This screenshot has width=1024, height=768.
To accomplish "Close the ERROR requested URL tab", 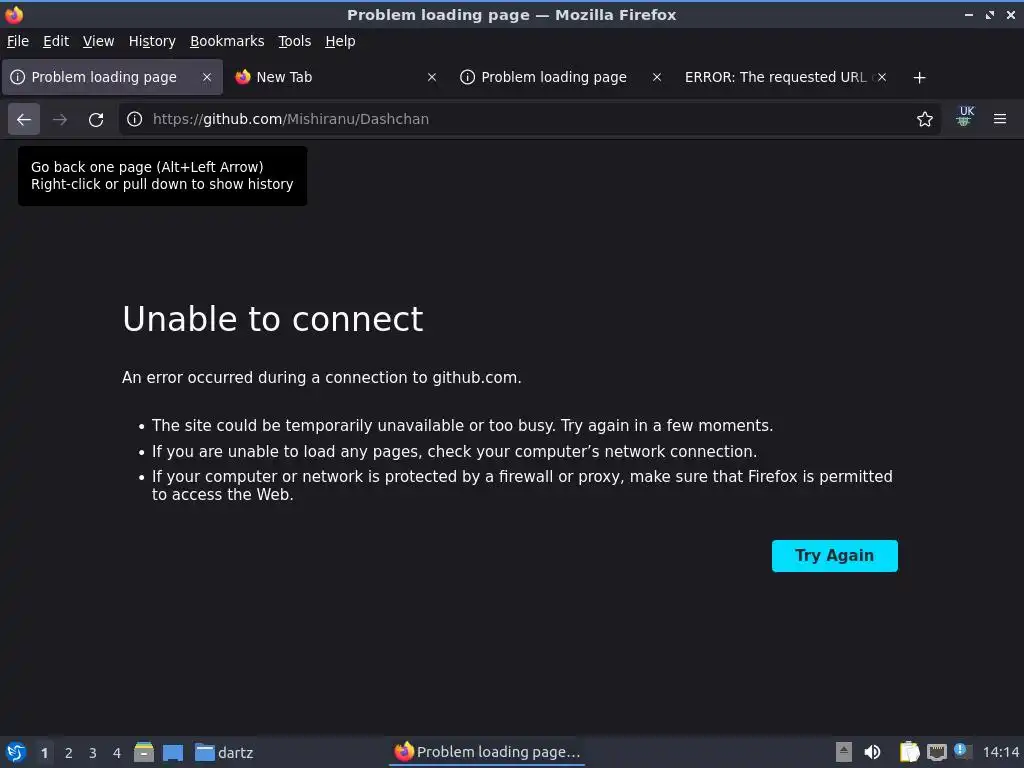I will (x=882, y=77).
